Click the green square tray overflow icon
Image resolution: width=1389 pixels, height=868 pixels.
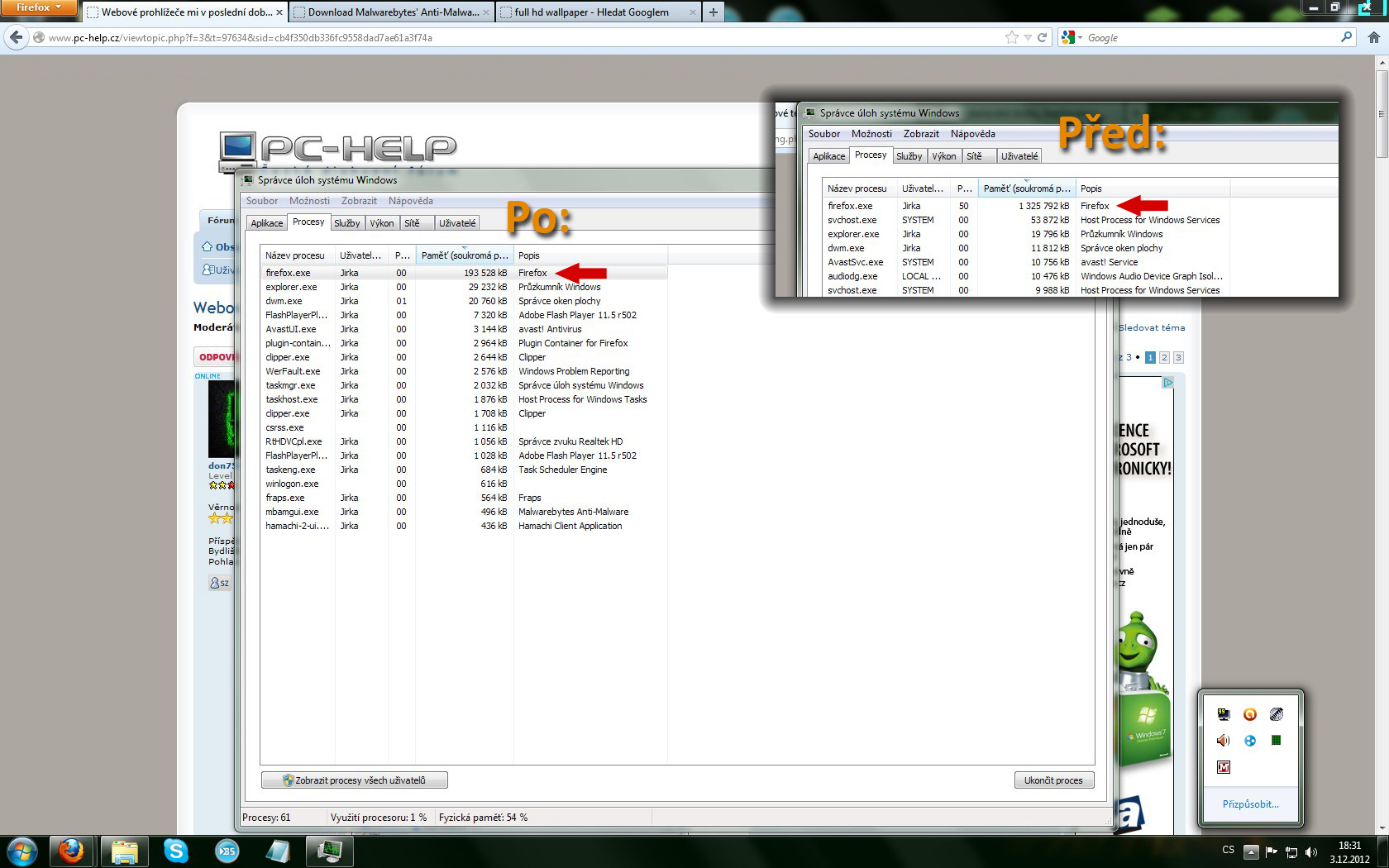tap(1277, 741)
